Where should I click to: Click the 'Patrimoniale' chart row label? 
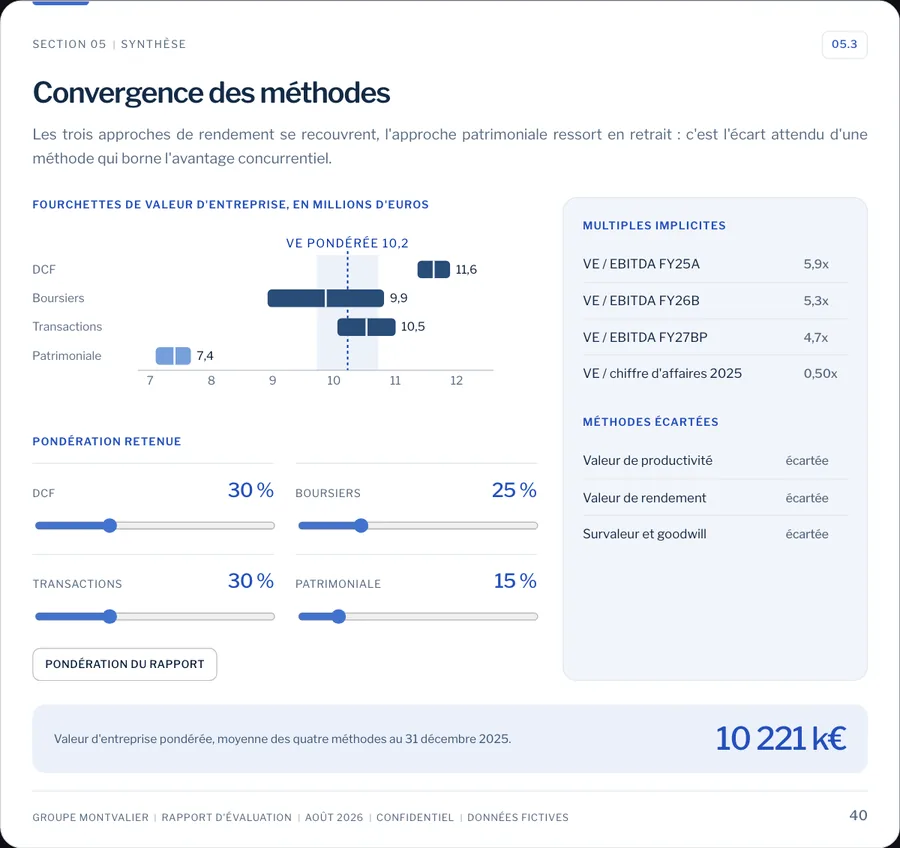coord(67,356)
